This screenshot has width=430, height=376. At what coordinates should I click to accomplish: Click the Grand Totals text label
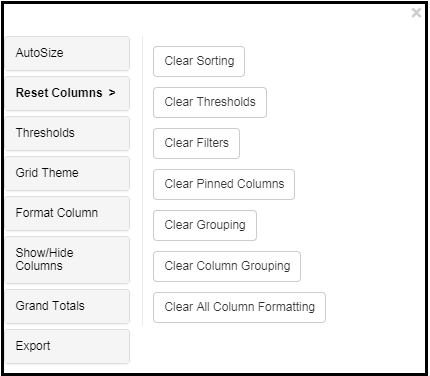tap(50, 306)
